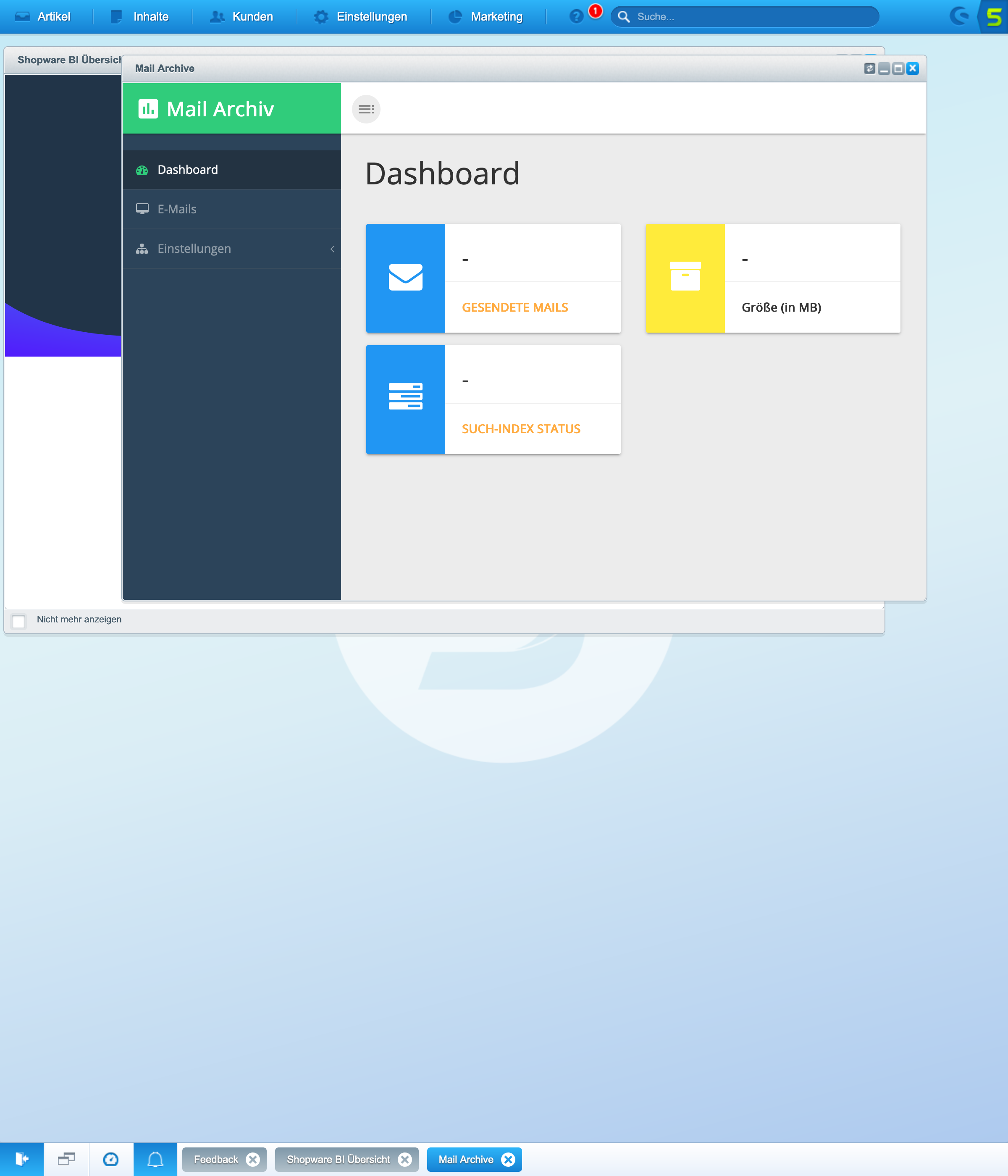Toggle the sidebar hamburger button
The width and height of the screenshot is (1008, 1176).
[366, 109]
